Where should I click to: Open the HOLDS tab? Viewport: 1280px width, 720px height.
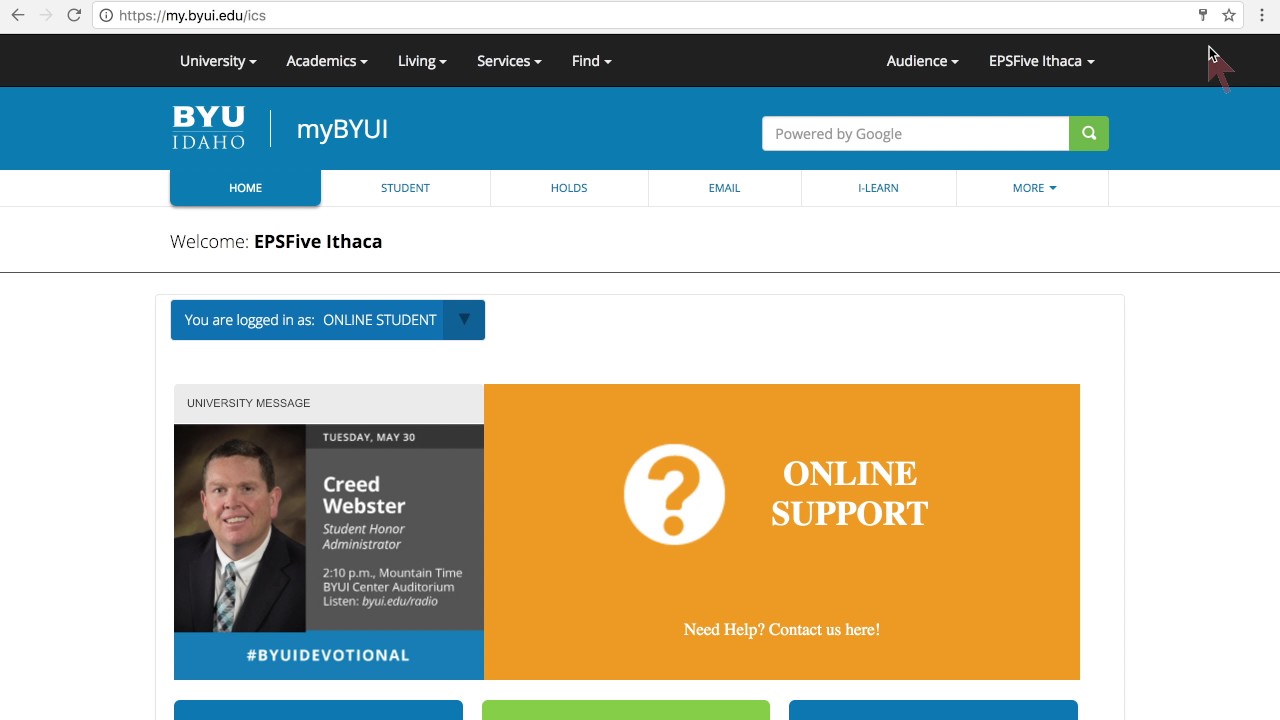click(x=569, y=188)
